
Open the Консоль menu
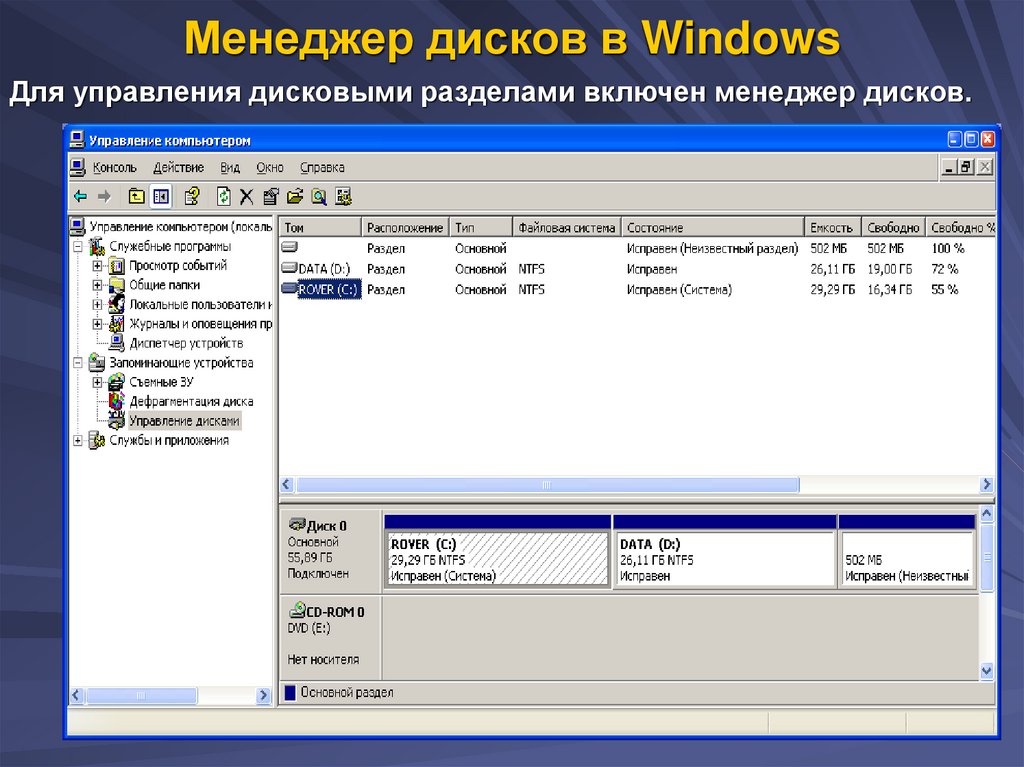[x=114, y=168]
